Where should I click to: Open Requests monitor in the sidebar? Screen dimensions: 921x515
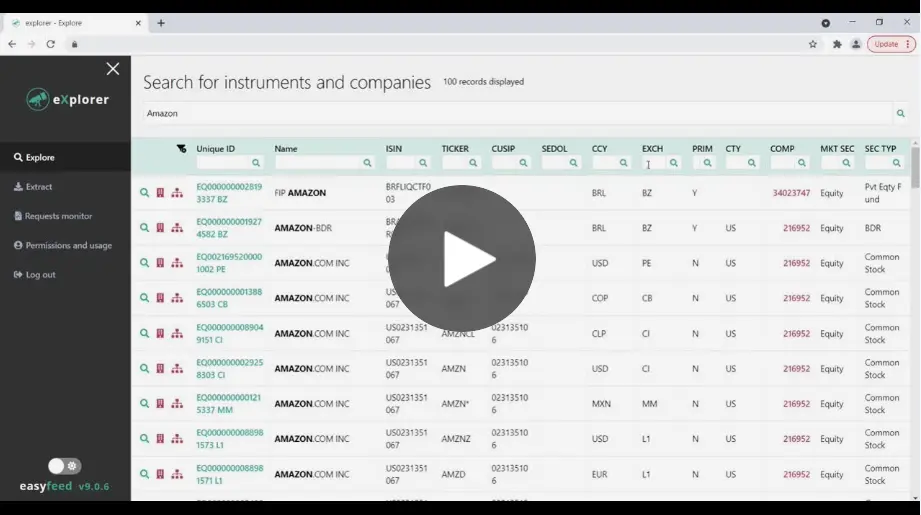[x=53, y=216]
